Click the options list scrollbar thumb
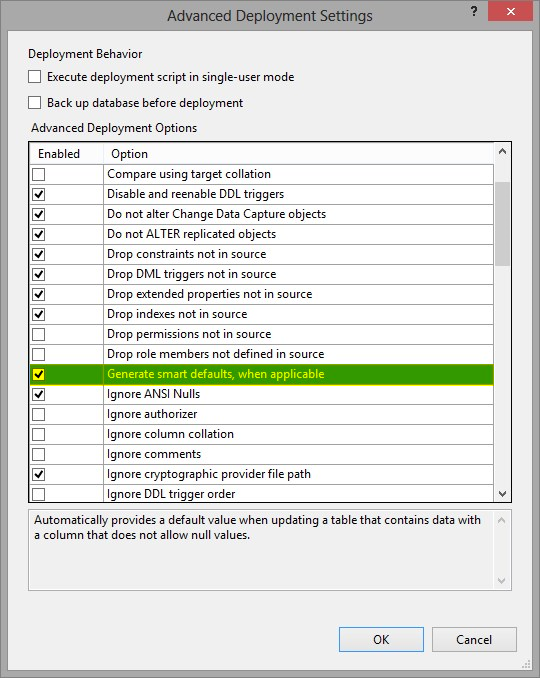The image size is (540, 678). click(x=502, y=224)
